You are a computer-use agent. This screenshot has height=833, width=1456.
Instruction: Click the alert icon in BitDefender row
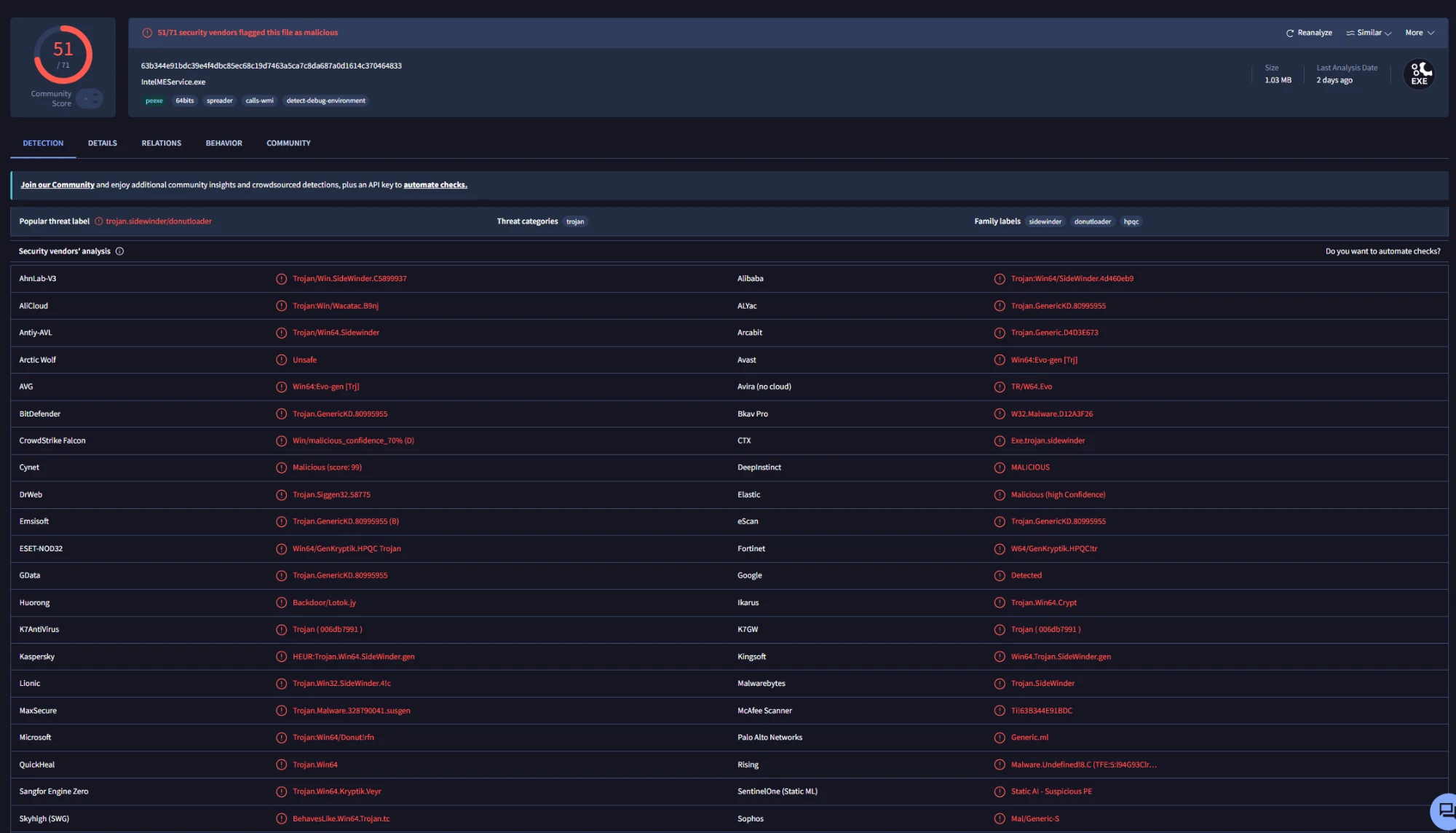click(282, 414)
